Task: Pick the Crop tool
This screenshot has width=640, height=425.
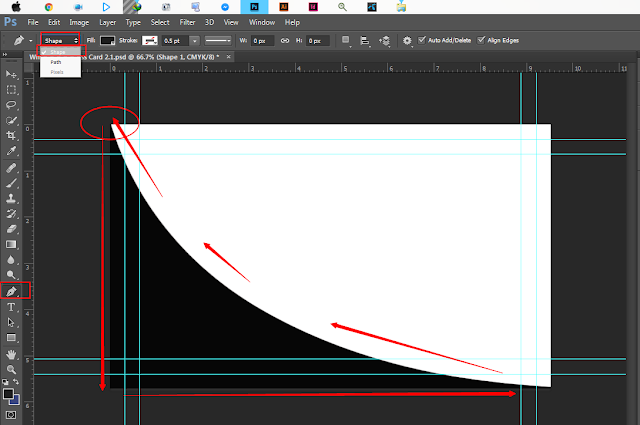Action: 11,136
